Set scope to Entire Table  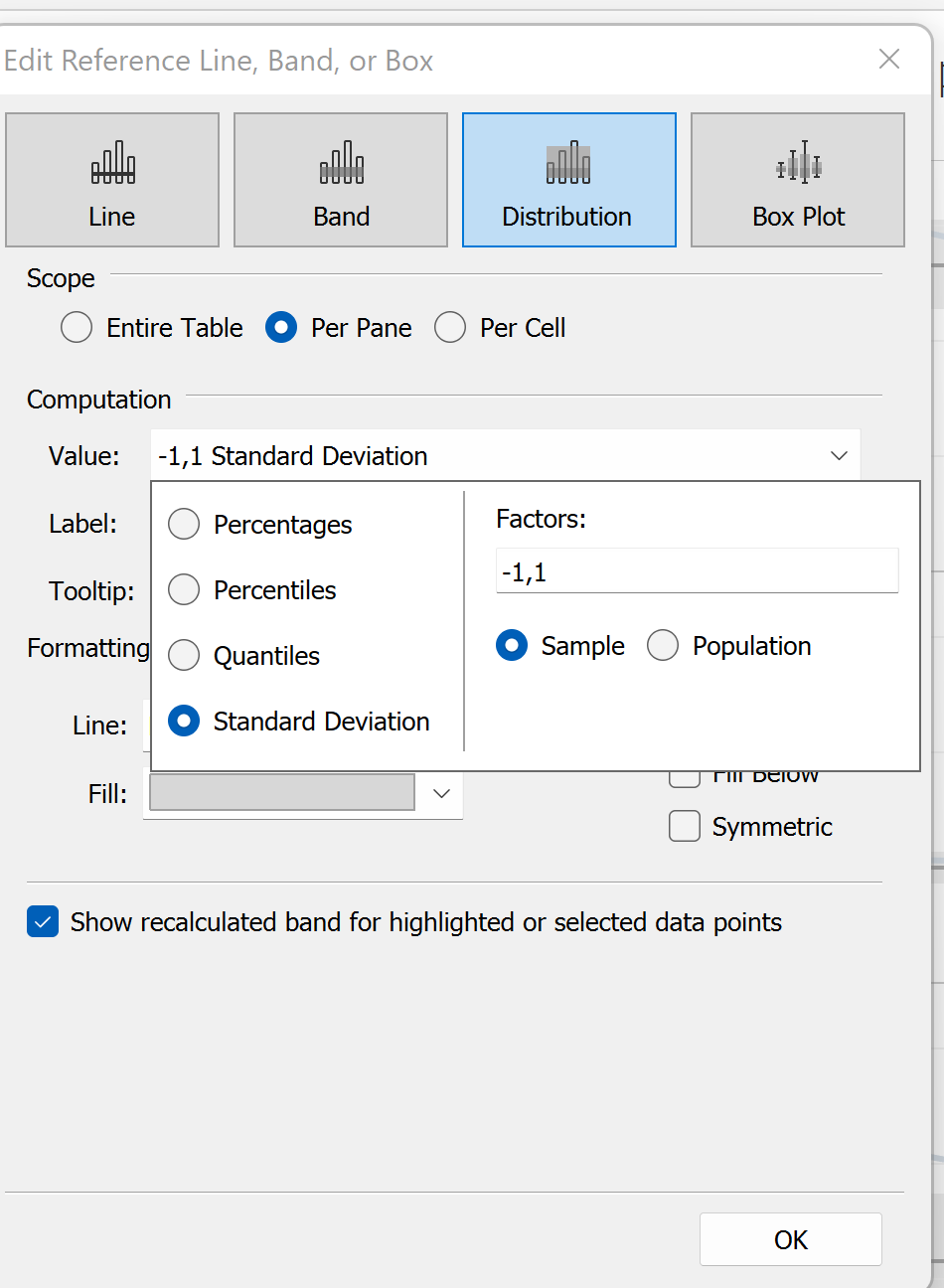pyautogui.click(x=77, y=328)
